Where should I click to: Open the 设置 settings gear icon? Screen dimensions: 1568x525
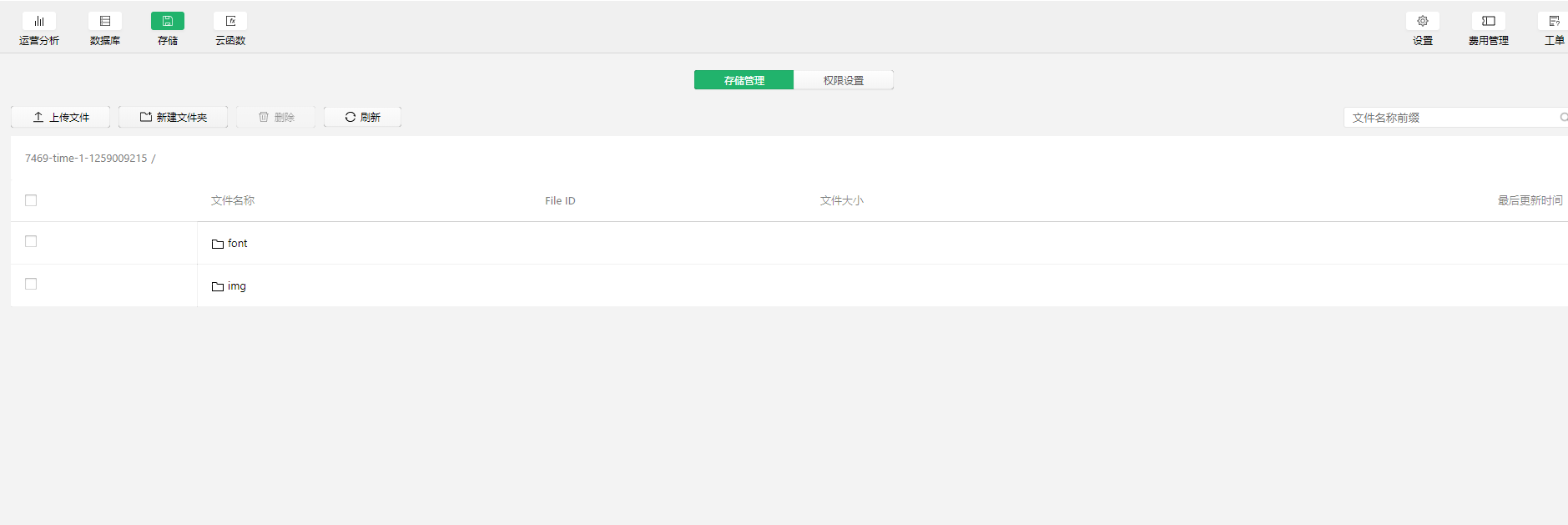(x=1423, y=21)
